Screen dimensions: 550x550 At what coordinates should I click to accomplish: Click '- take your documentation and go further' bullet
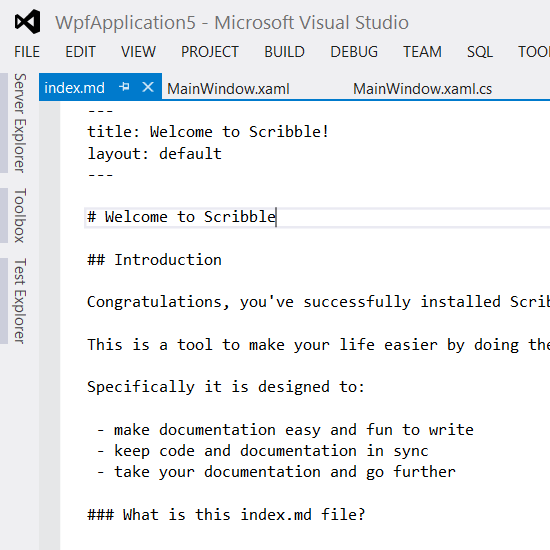[276, 472]
